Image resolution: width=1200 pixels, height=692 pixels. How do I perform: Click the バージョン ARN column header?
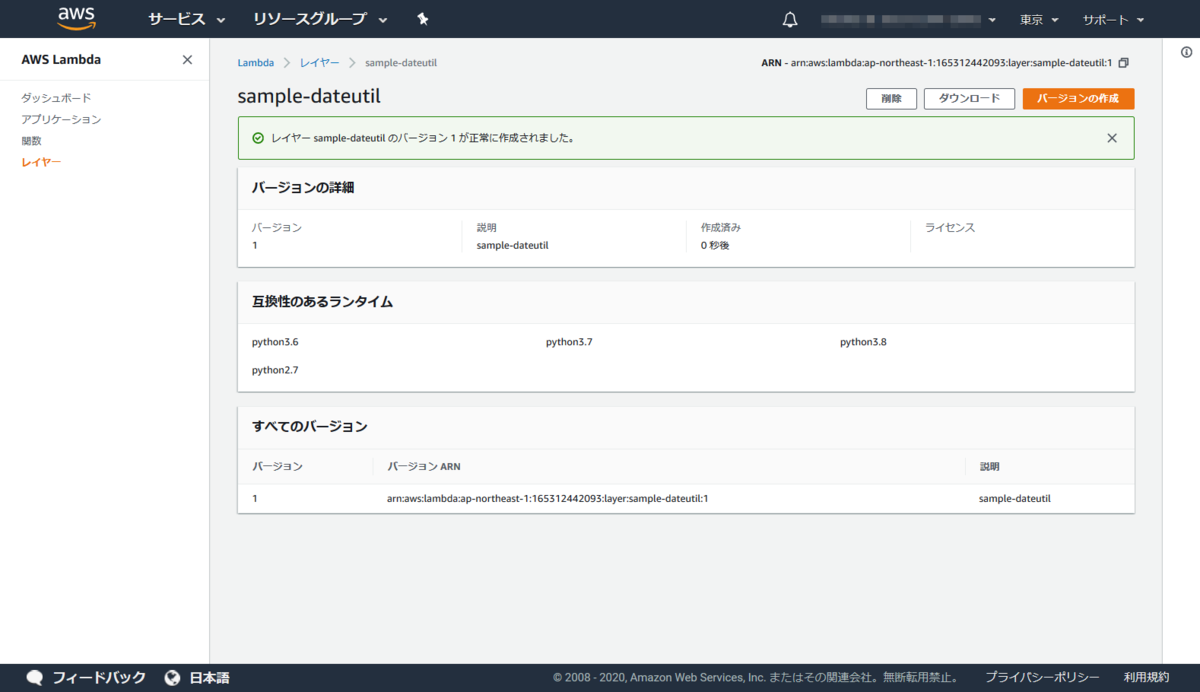[424, 467]
